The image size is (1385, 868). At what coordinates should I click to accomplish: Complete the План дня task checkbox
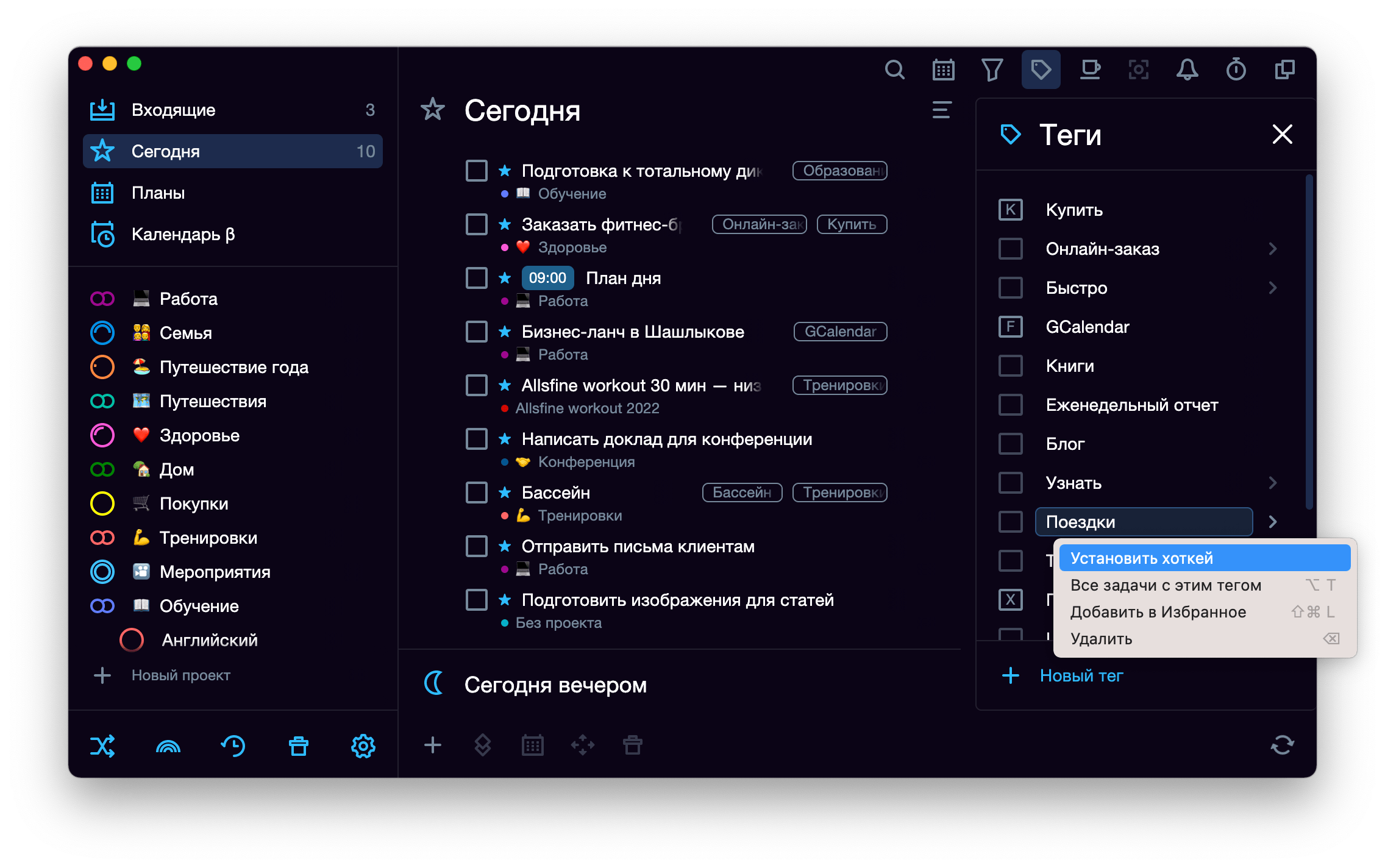(476, 278)
